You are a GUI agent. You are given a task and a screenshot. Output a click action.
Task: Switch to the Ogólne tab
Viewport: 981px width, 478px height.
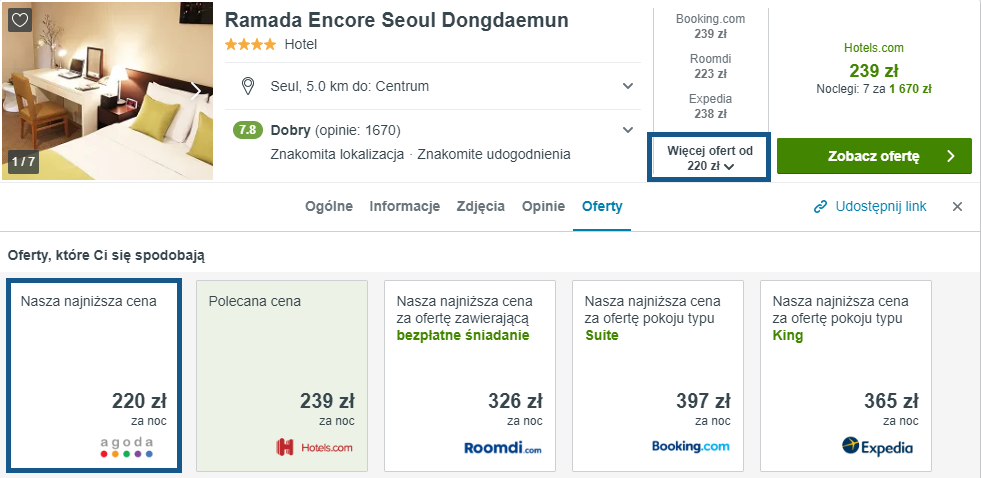(x=328, y=206)
